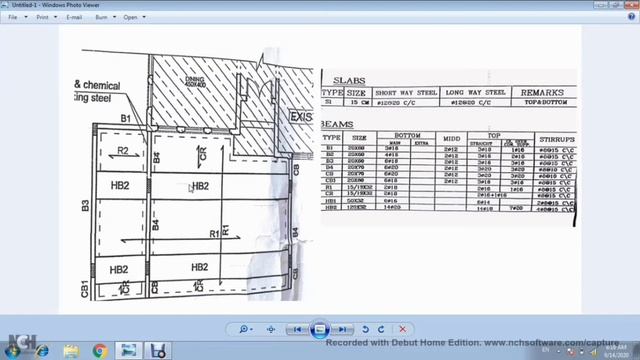Click the "REMARKS" column header
The image size is (640, 360).
pos(542,93)
